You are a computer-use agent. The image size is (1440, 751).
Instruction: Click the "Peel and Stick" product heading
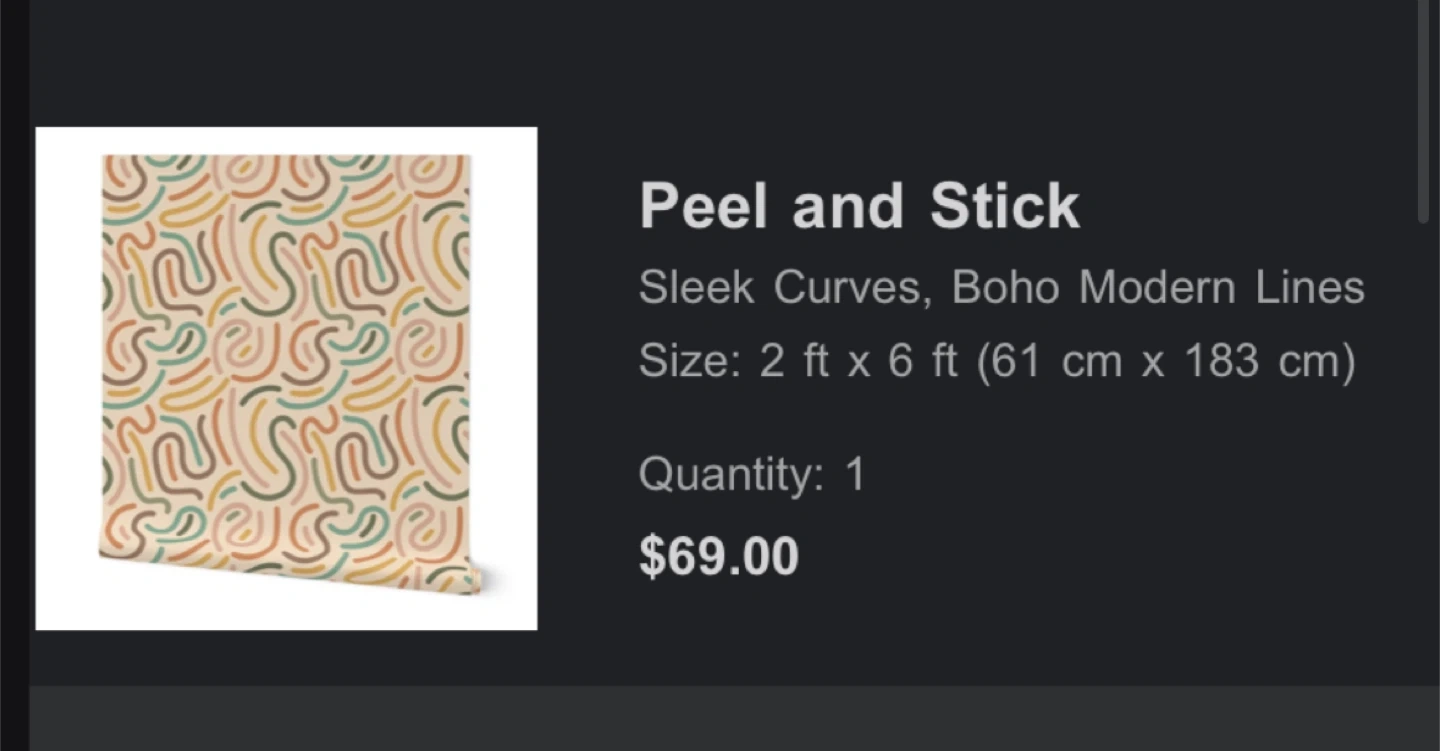coord(859,206)
